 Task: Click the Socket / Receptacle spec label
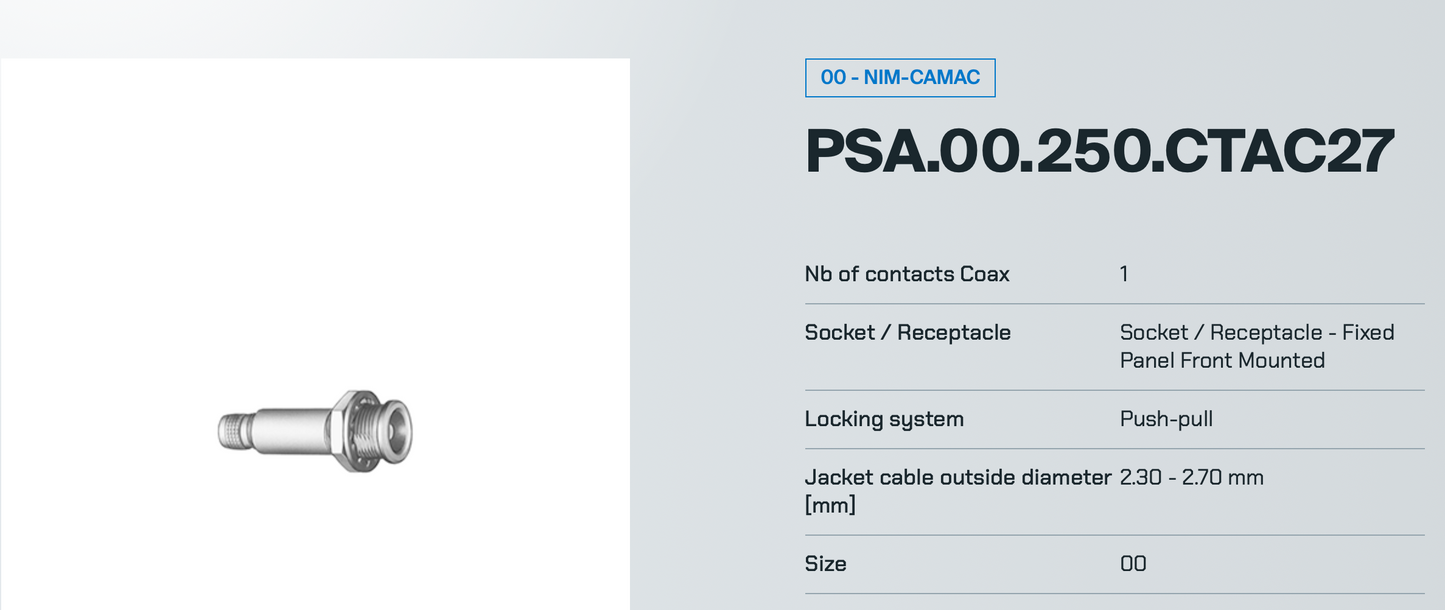[907, 333]
